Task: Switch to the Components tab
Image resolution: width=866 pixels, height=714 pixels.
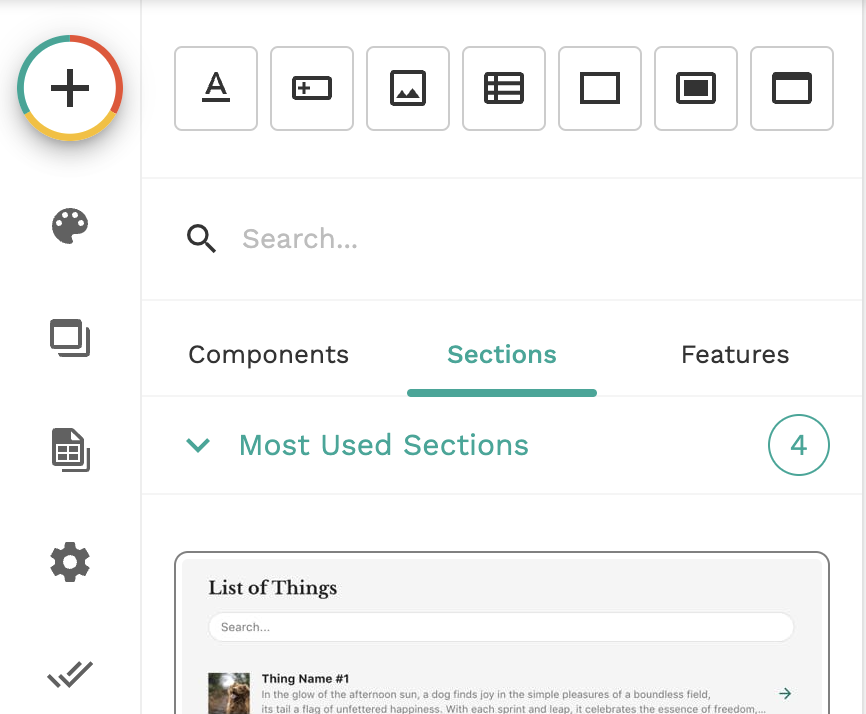Action: tap(268, 355)
